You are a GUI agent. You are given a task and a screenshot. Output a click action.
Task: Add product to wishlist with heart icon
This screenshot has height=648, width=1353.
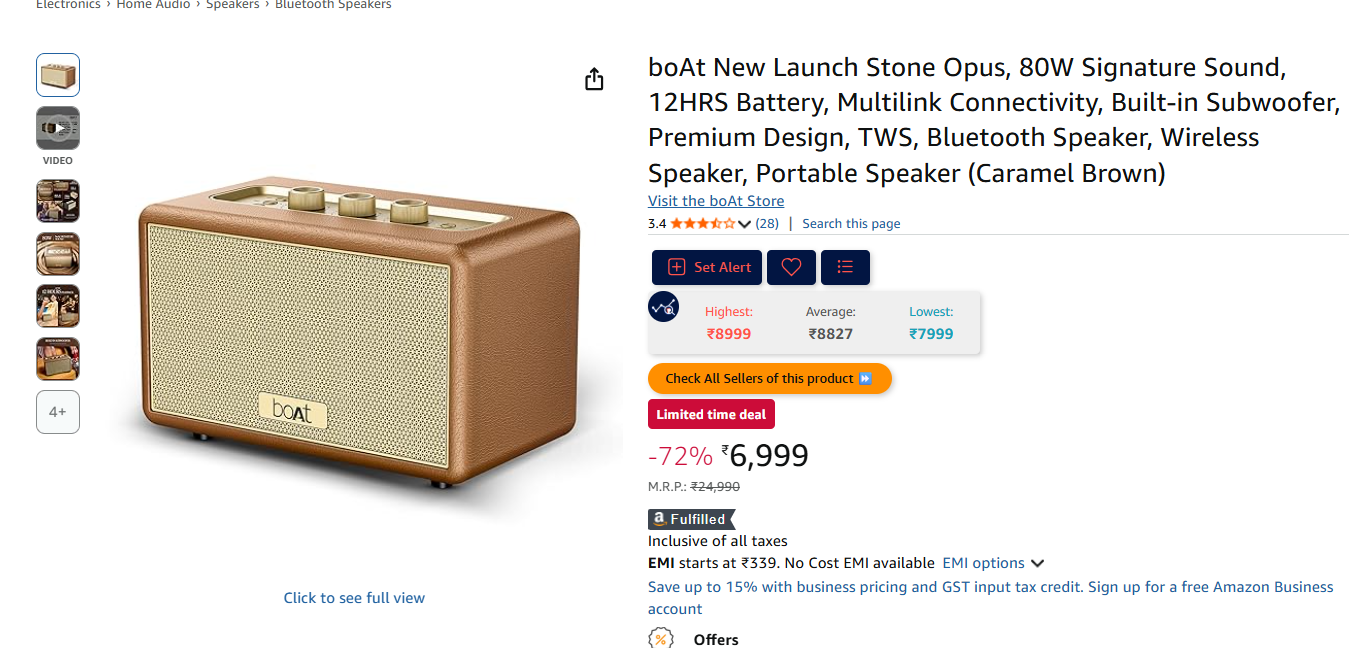[x=791, y=267]
